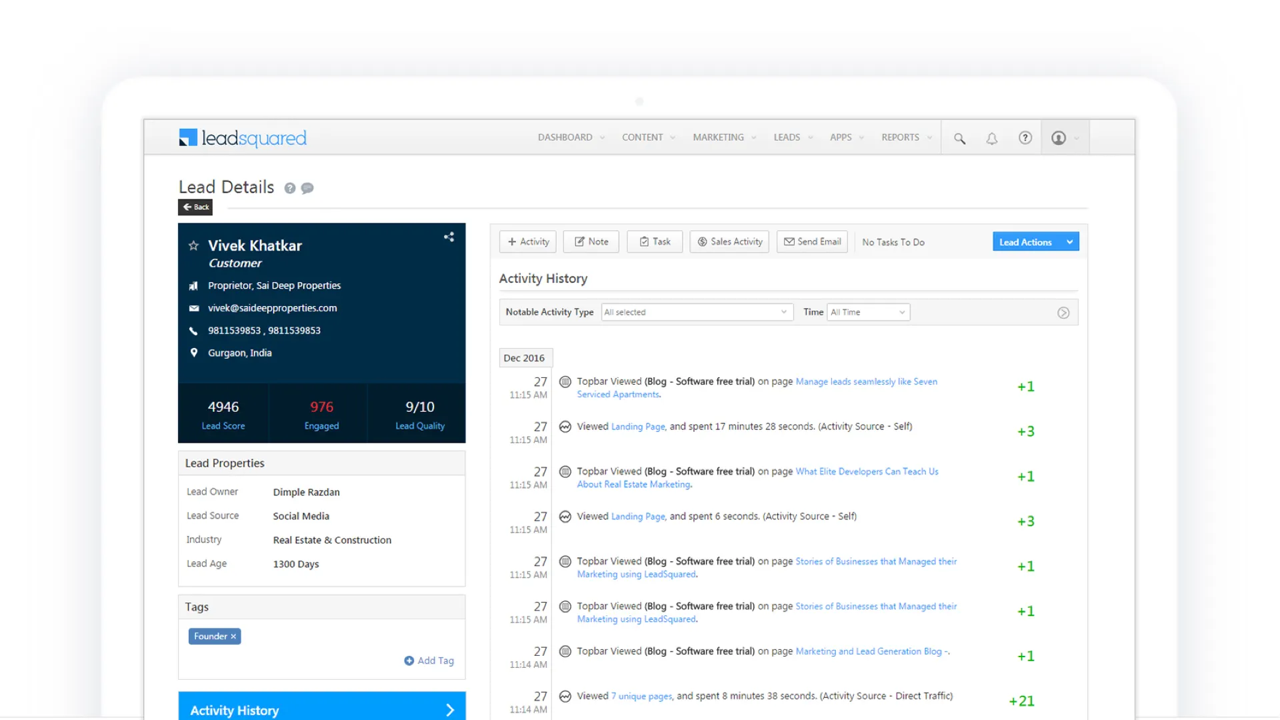Click the Lead Age value 1300 Days

(x=296, y=564)
